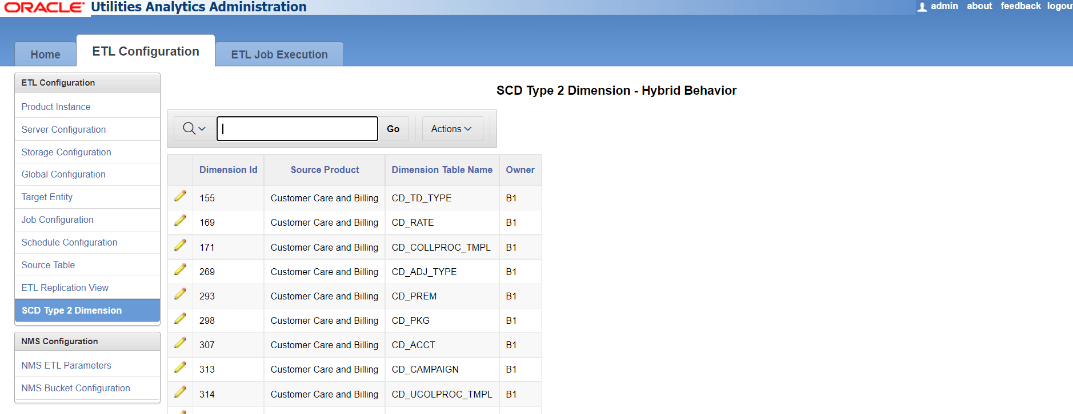
Task: Go to Storage Configuration
Action: (66, 152)
